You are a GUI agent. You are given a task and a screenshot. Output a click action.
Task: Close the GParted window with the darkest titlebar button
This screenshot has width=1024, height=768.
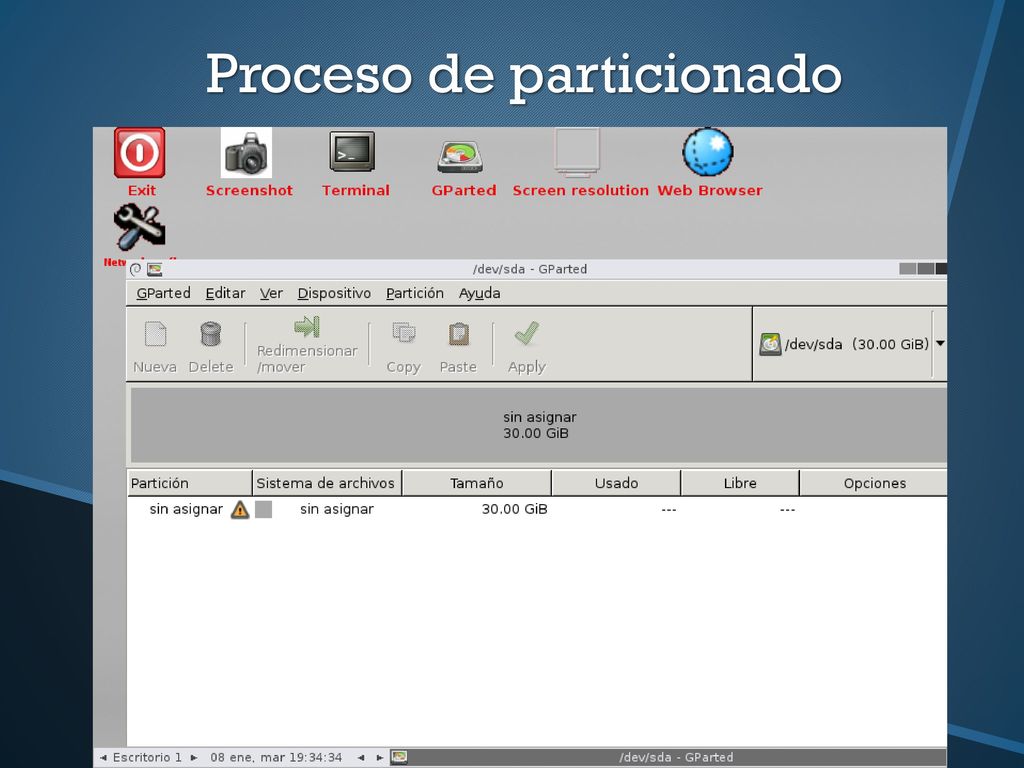(941, 269)
